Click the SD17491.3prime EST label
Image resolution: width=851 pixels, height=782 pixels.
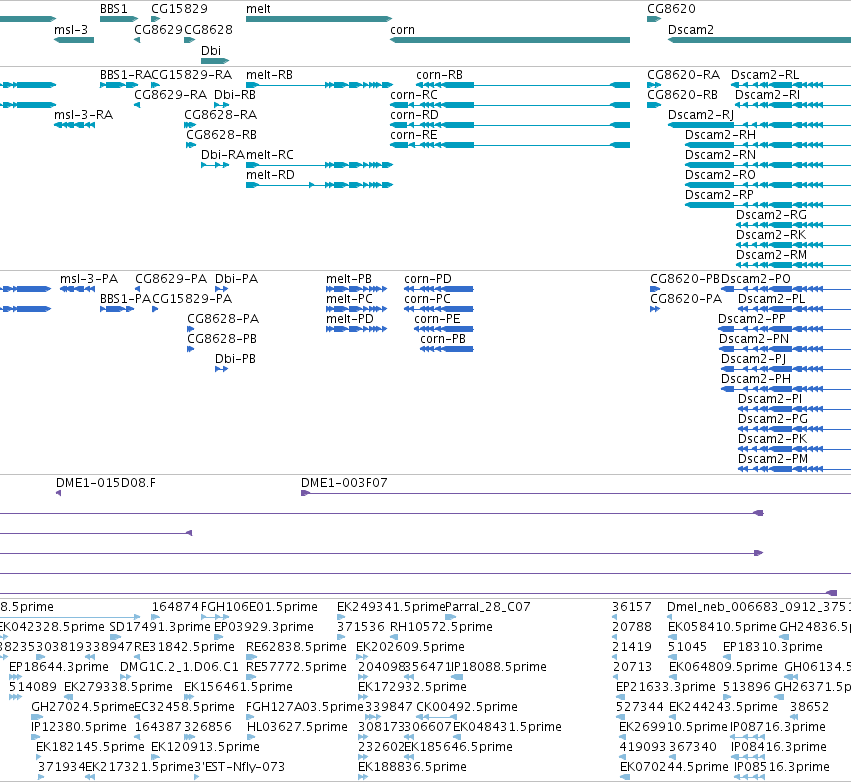160,627
